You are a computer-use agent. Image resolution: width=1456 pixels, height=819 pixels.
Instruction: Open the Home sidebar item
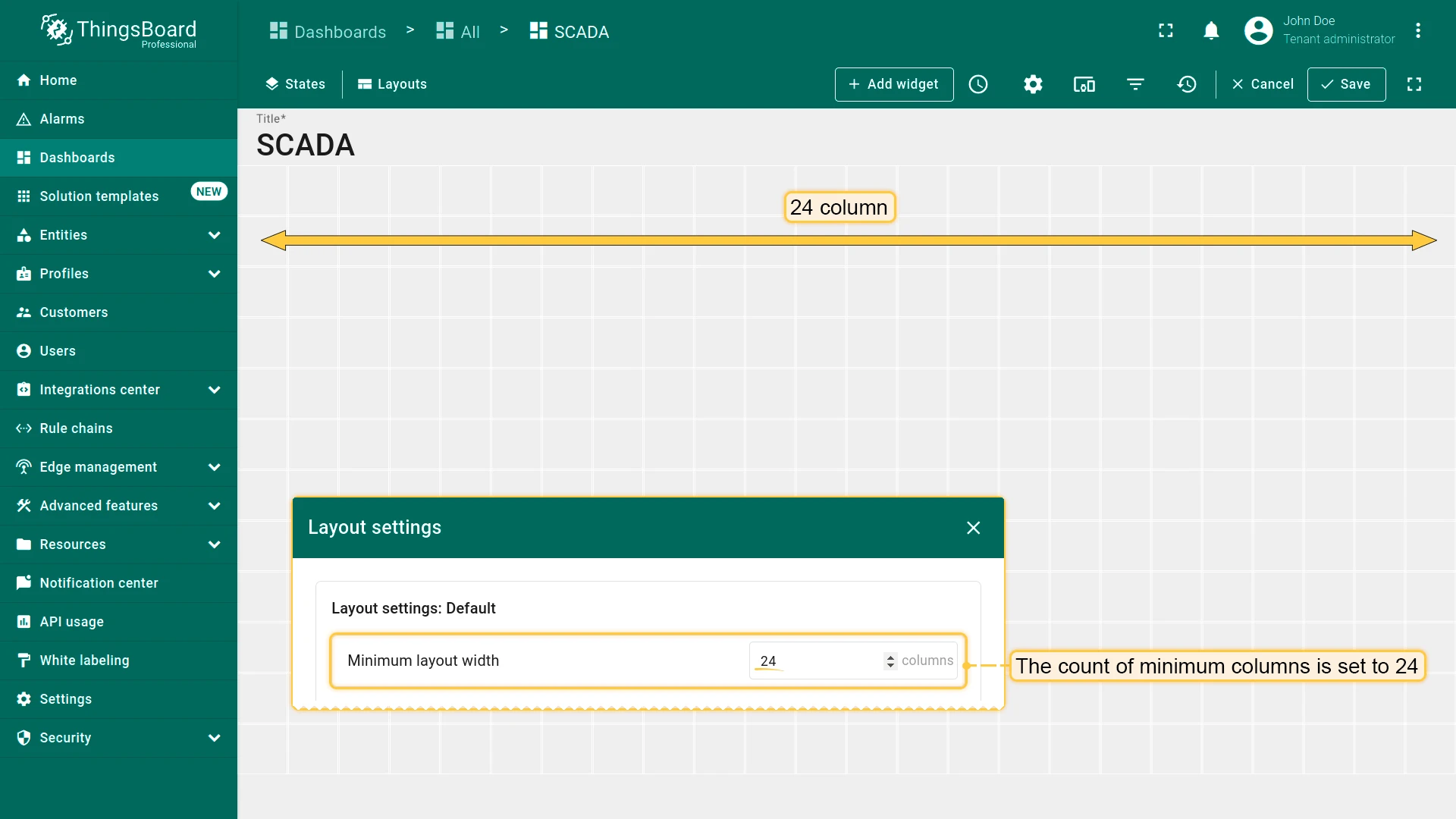[118, 80]
